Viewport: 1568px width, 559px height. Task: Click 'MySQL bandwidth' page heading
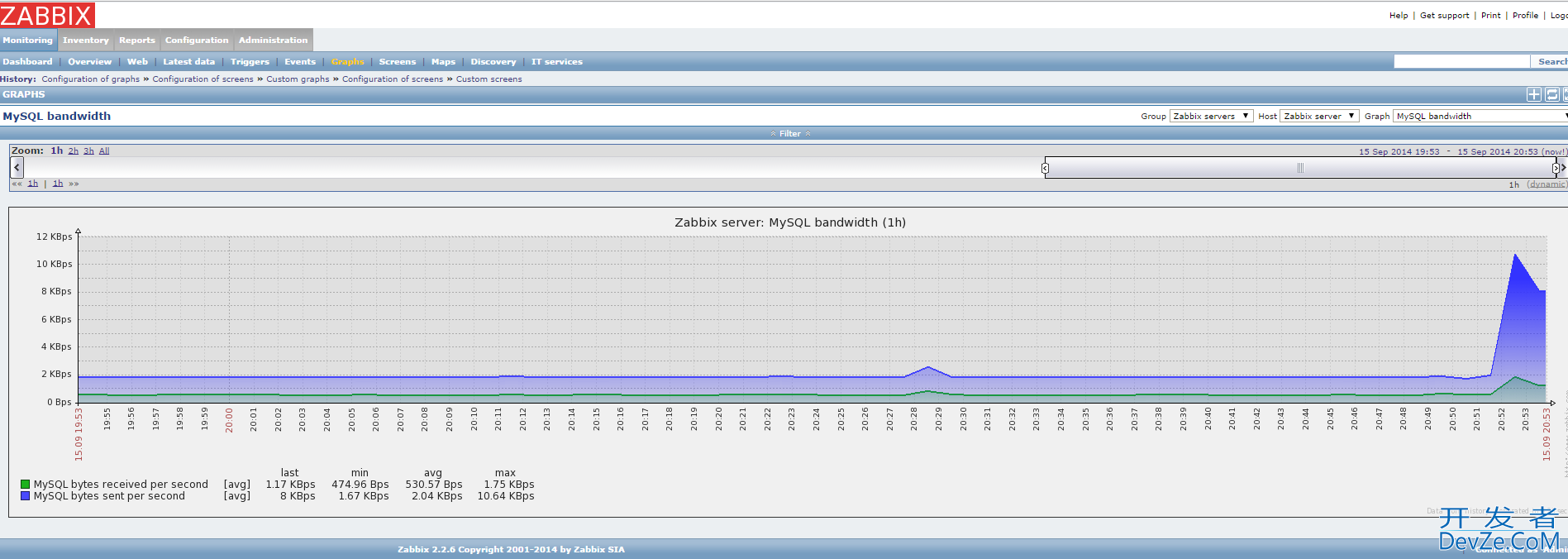pyautogui.click(x=56, y=116)
